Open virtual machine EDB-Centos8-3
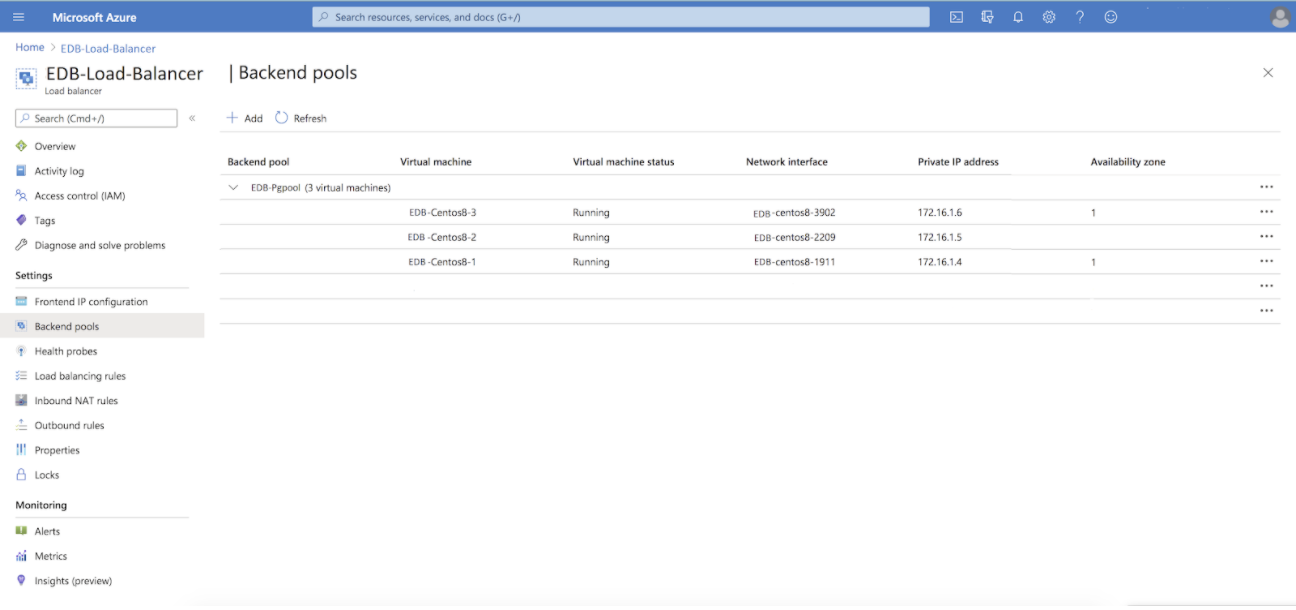1296x610 pixels. point(442,212)
